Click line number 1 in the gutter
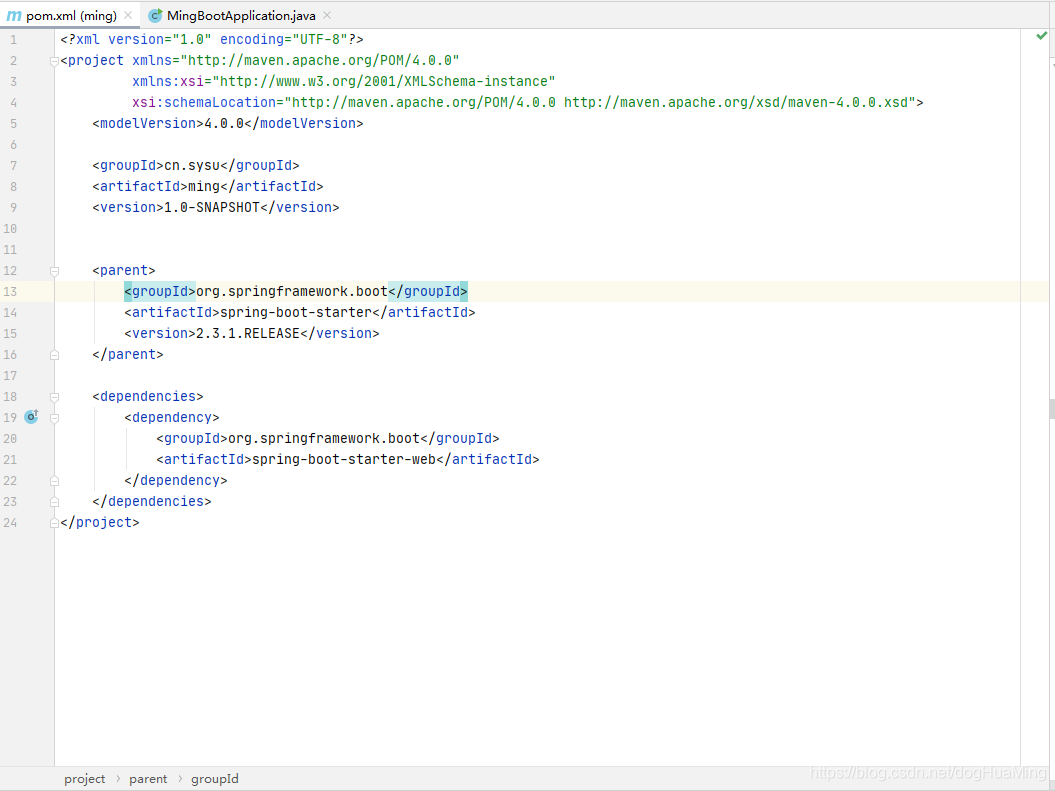Screen dimensions: 1055x791 coord(13,40)
